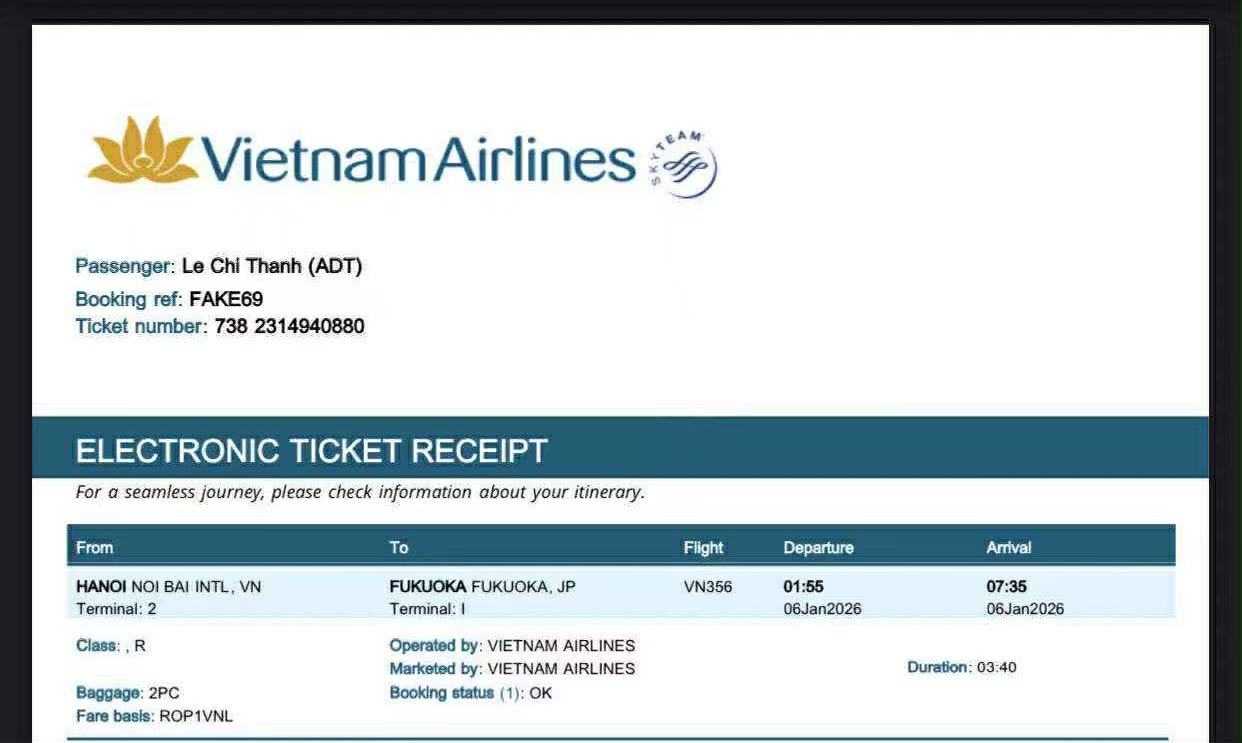The height and width of the screenshot is (743, 1242).
Task: Select destination Fukuoka, JP
Action: pyautogui.click(x=482, y=587)
